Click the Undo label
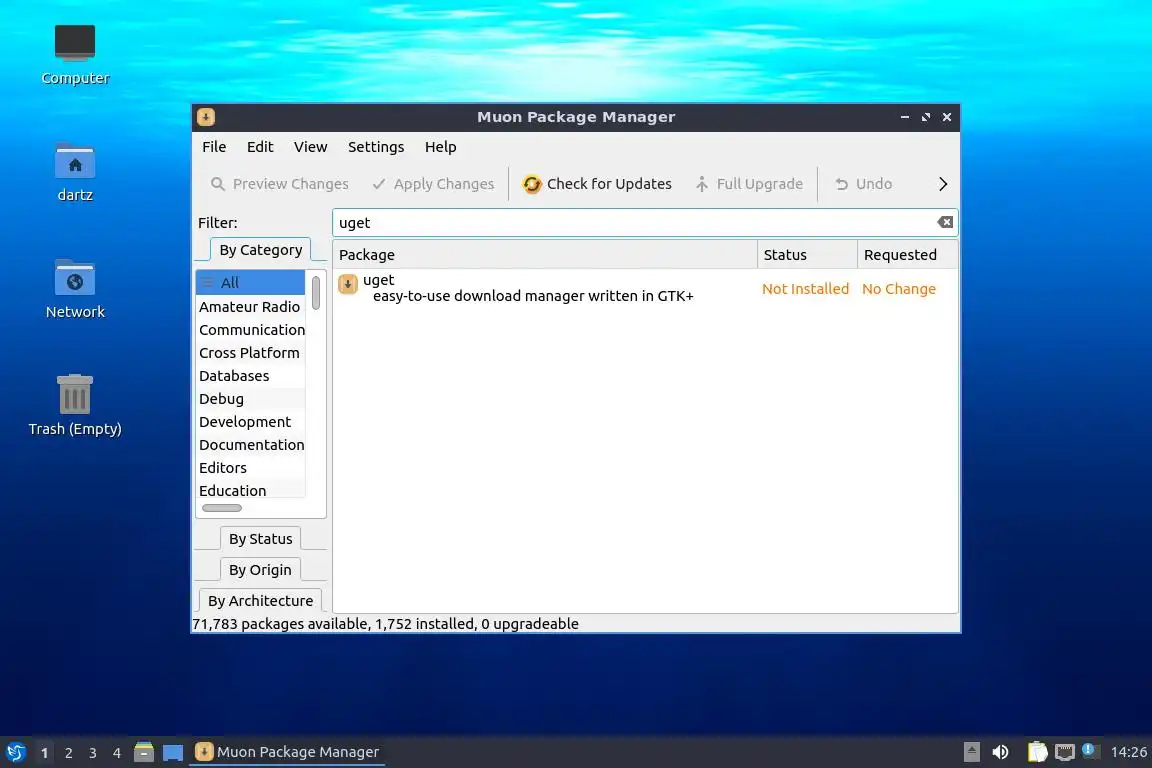This screenshot has height=768, width=1152. pyautogui.click(x=874, y=184)
